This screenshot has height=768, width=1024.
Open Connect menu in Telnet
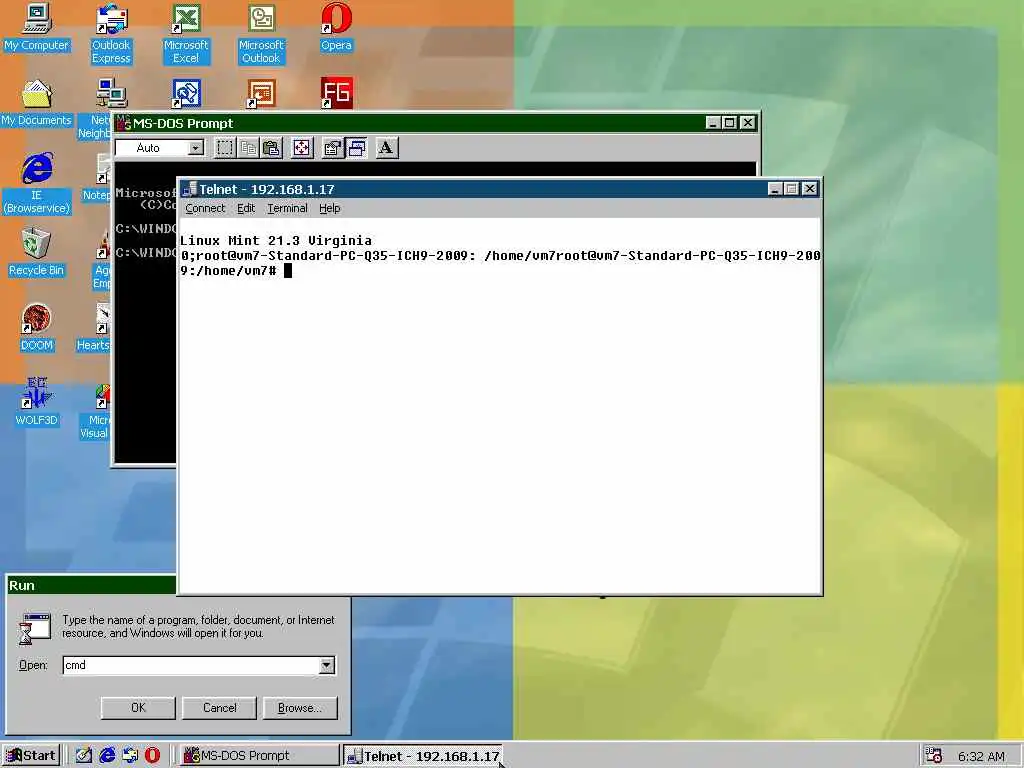tap(205, 208)
